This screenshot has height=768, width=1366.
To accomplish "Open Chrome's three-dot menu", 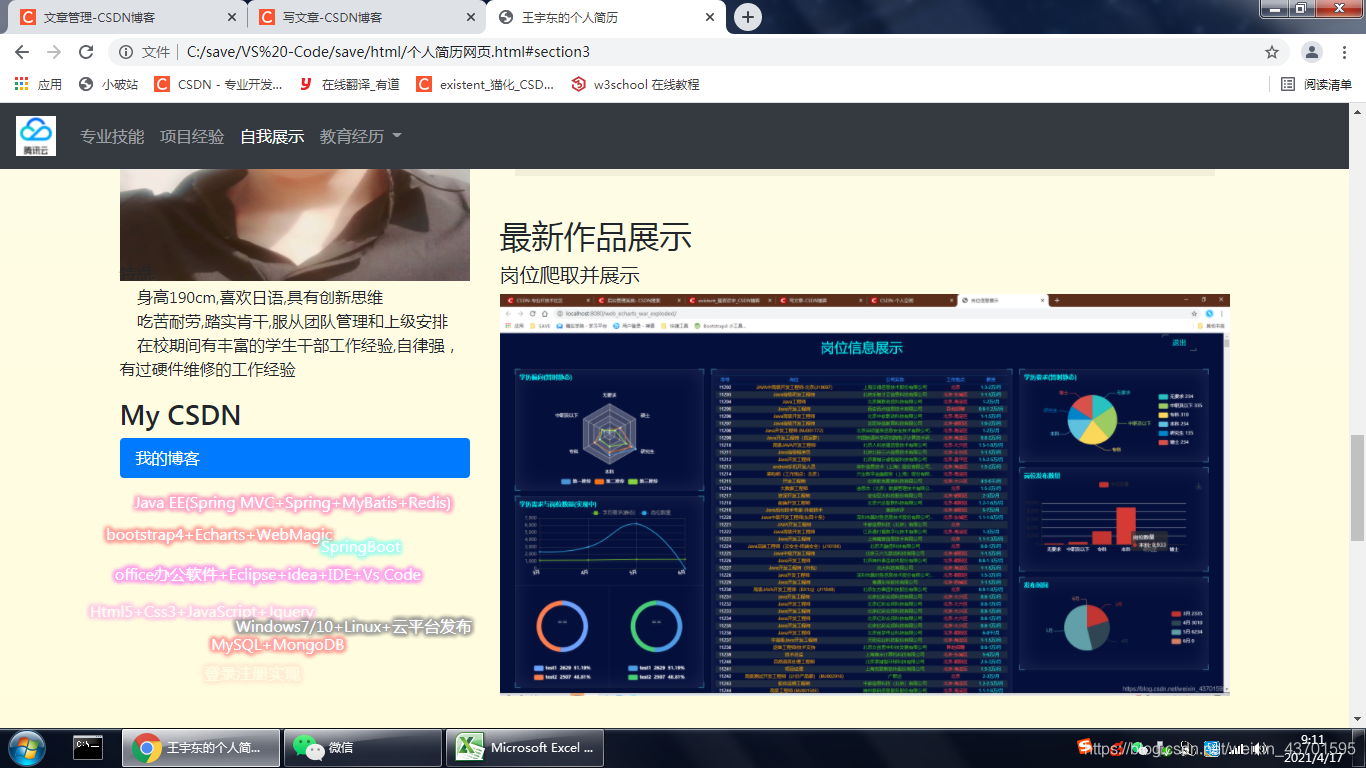I will click(x=1345, y=52).
